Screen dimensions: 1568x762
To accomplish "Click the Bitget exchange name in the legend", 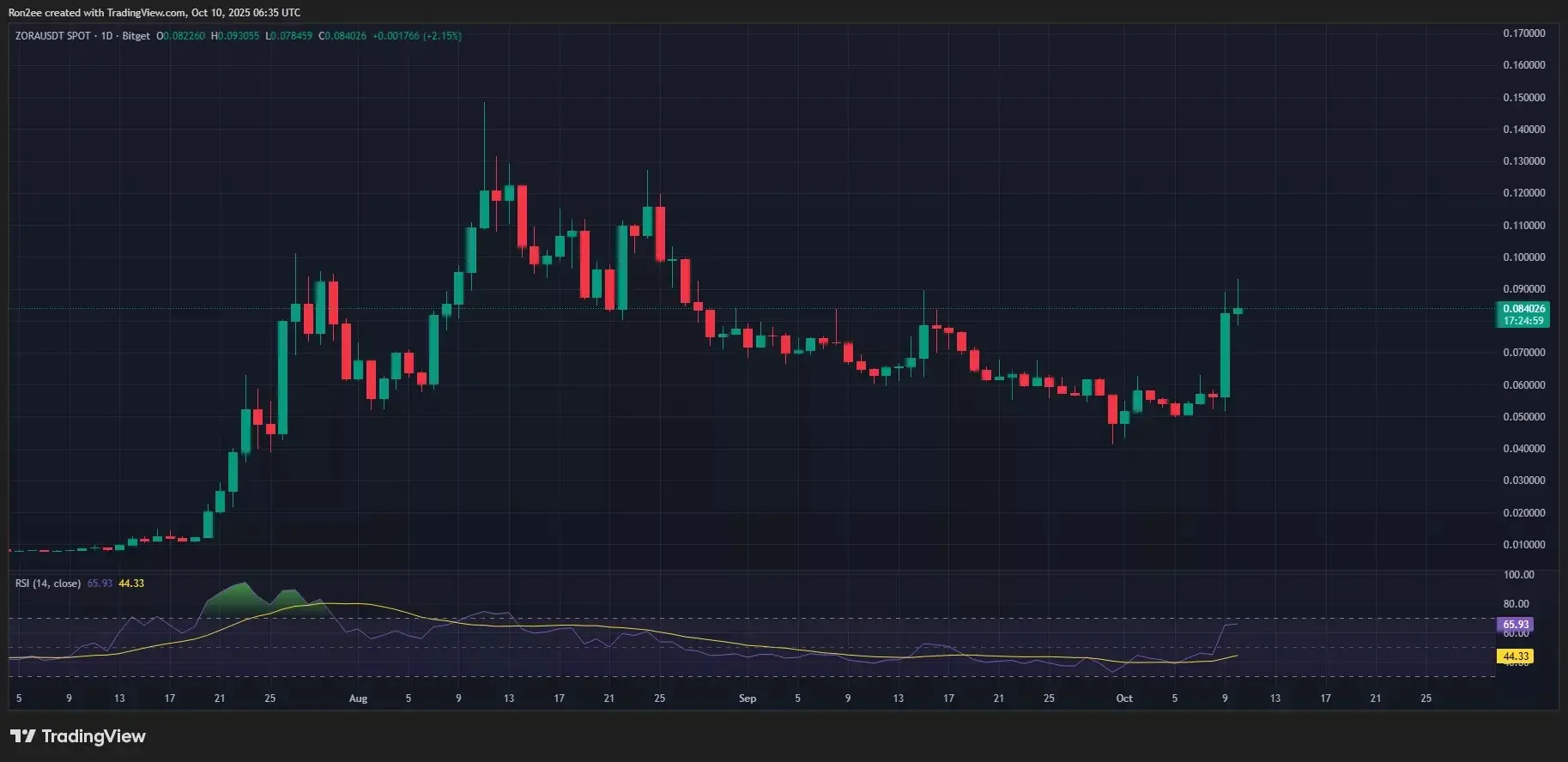I will click(136, 36).
